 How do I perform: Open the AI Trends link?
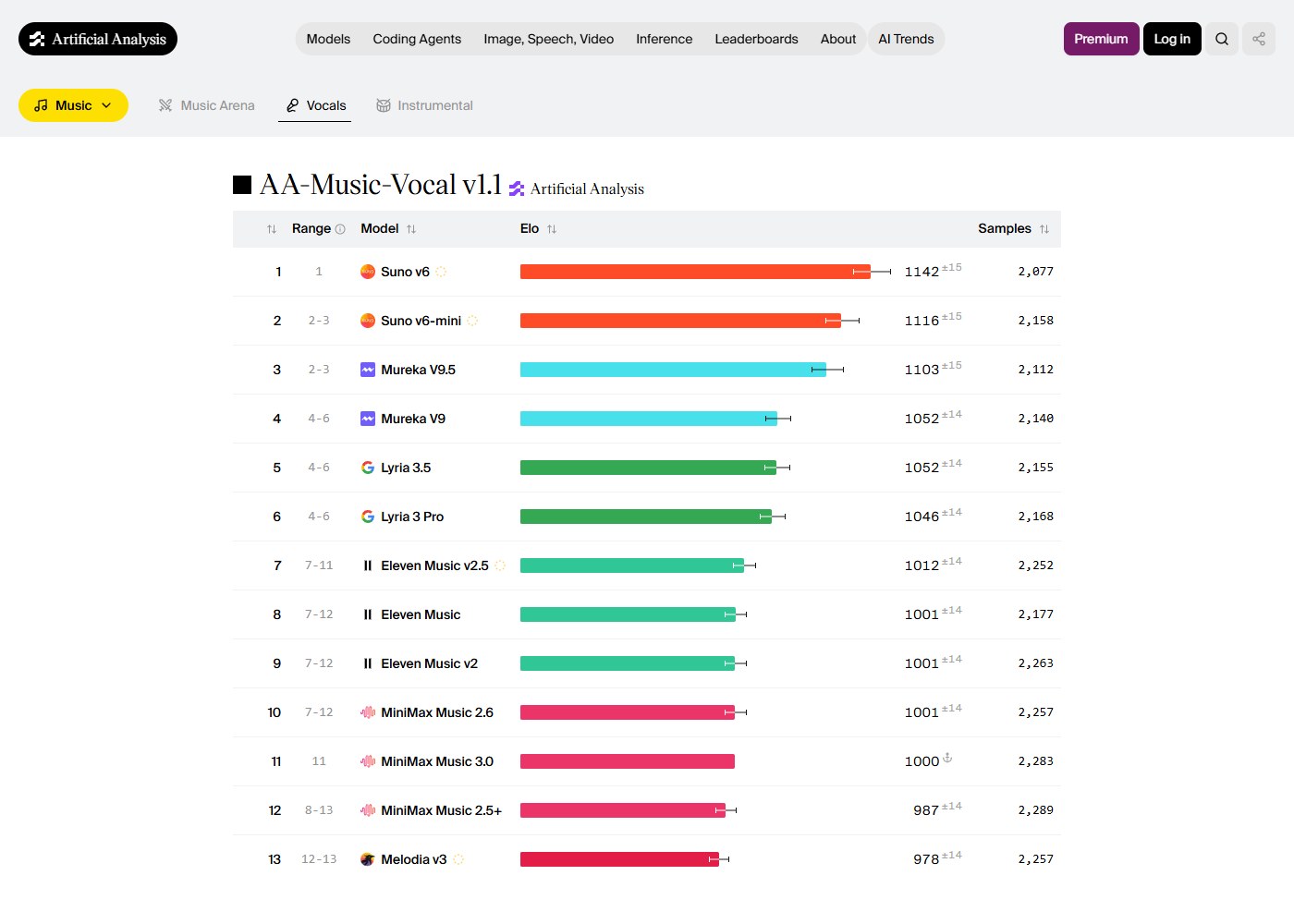point(906,39)
